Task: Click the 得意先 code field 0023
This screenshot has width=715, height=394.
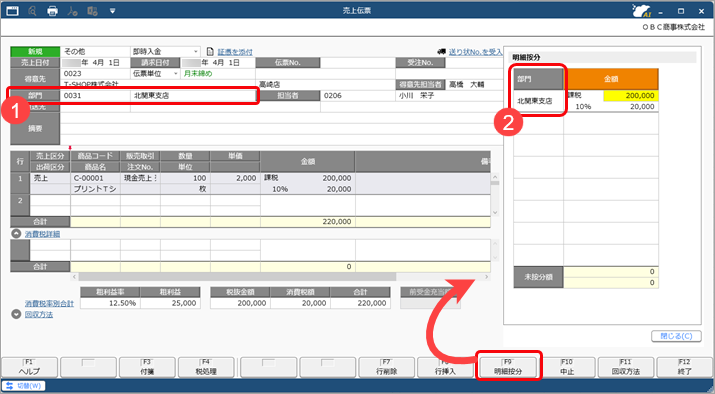Action: coord(95,73)
